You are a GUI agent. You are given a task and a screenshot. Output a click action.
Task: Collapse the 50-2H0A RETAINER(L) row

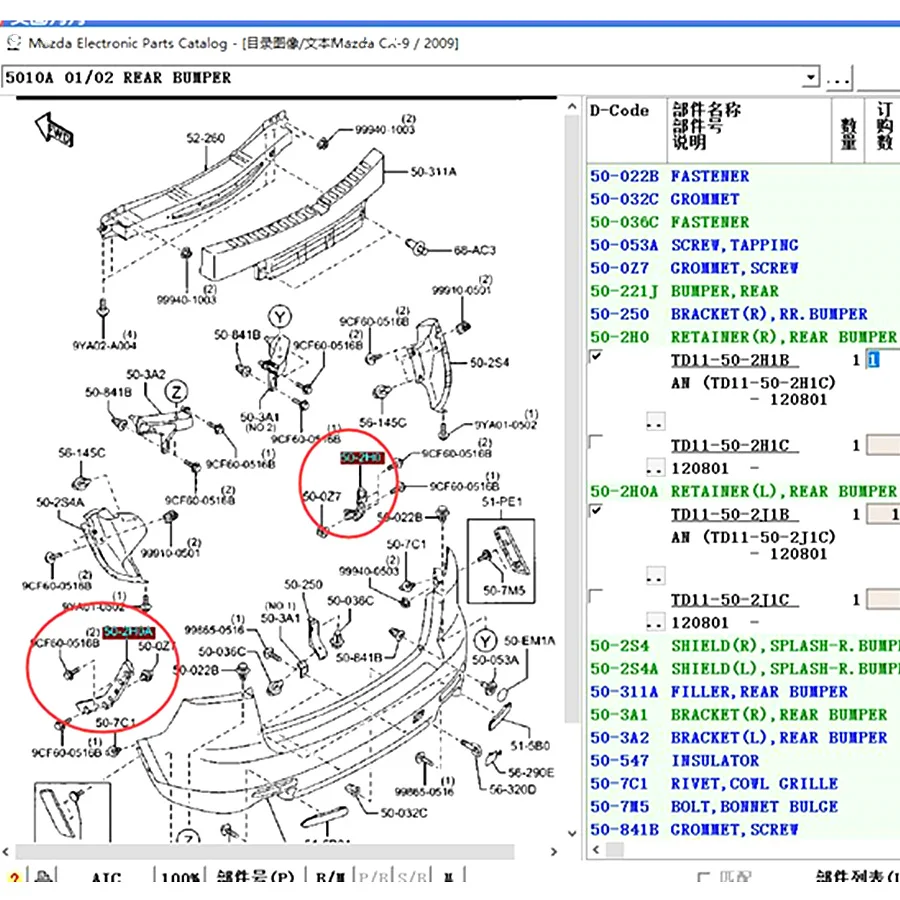(744, 491)
